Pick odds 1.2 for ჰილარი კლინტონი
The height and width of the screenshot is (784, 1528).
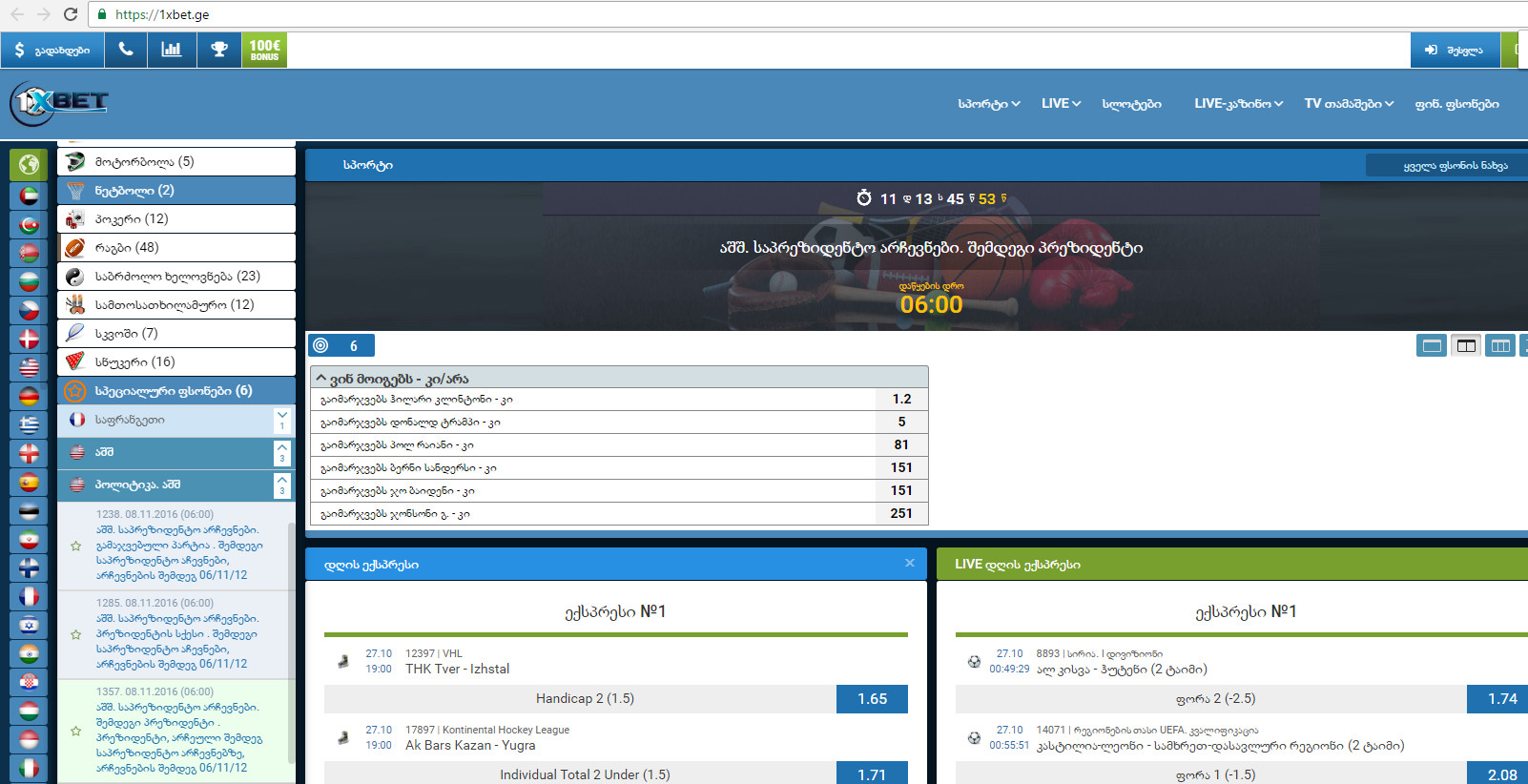(901, 400)
